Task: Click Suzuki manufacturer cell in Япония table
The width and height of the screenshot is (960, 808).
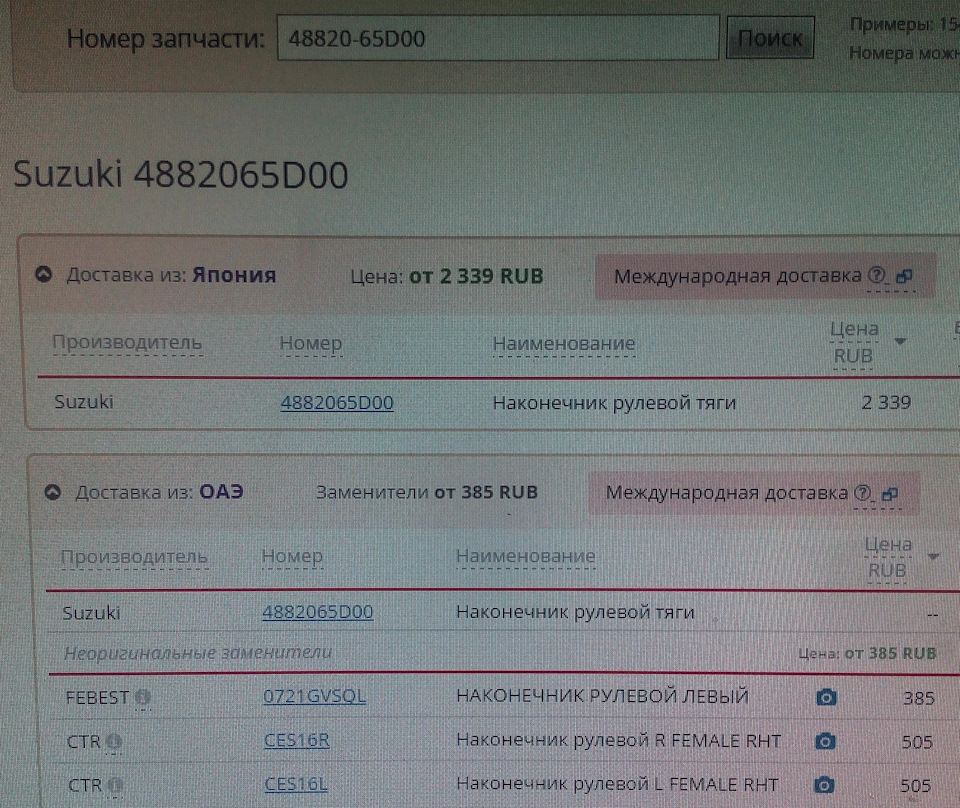Action: click(x=84, y=402)
